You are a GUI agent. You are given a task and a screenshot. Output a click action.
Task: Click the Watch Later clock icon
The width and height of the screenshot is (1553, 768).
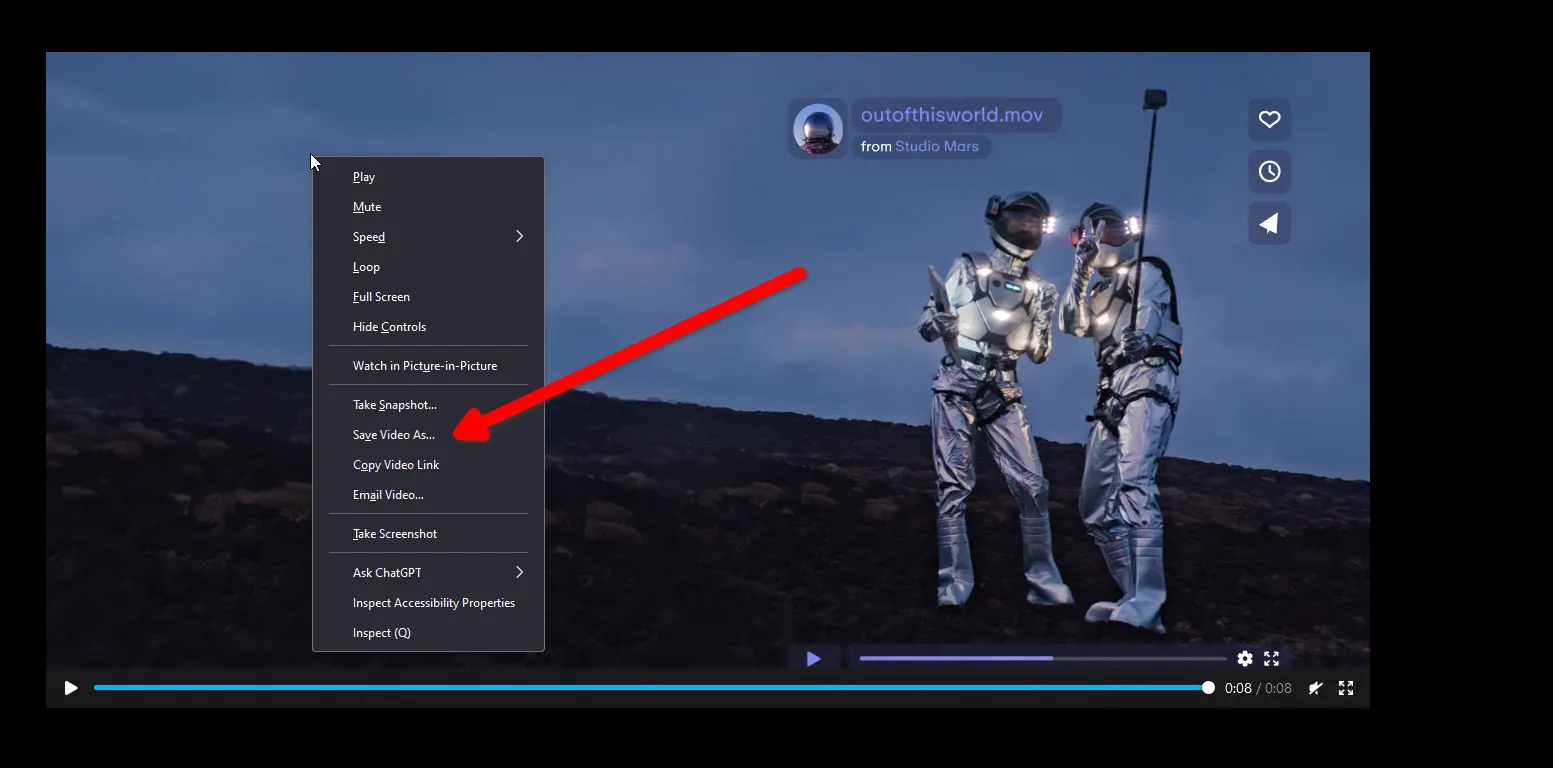(1269, 172)
